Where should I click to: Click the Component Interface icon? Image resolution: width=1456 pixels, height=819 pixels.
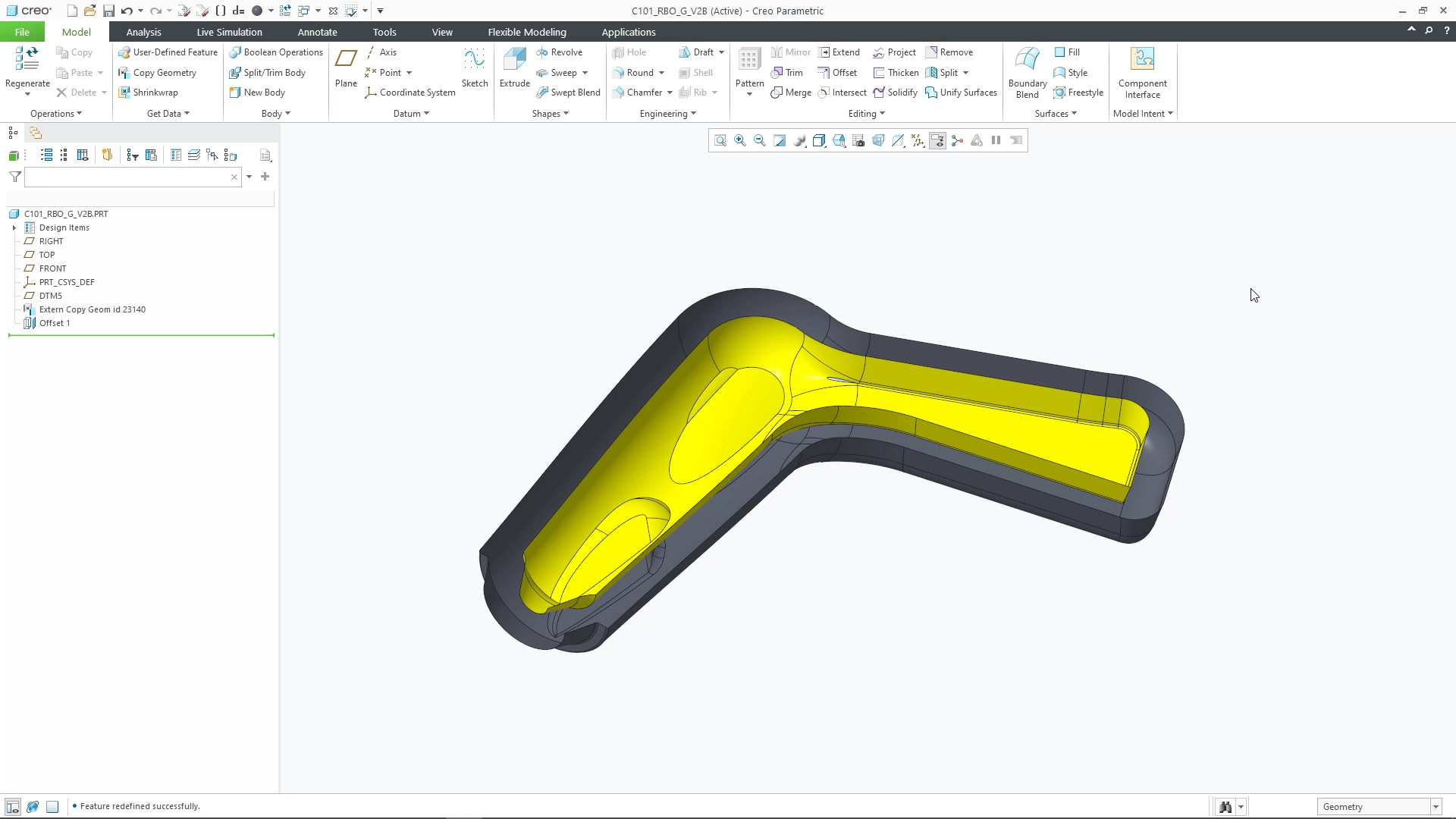1142,59
